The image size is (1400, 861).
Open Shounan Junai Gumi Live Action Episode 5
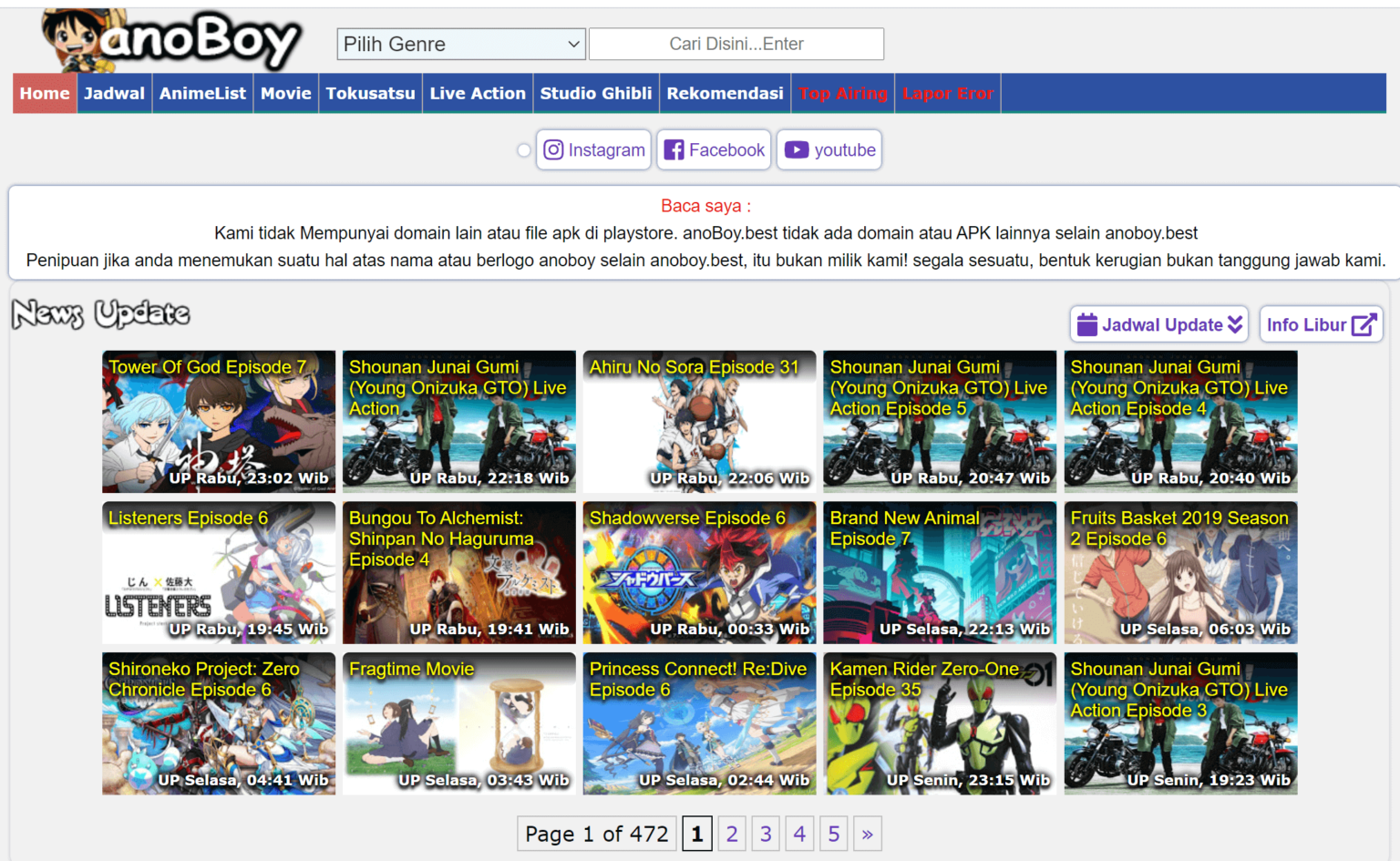940,422
